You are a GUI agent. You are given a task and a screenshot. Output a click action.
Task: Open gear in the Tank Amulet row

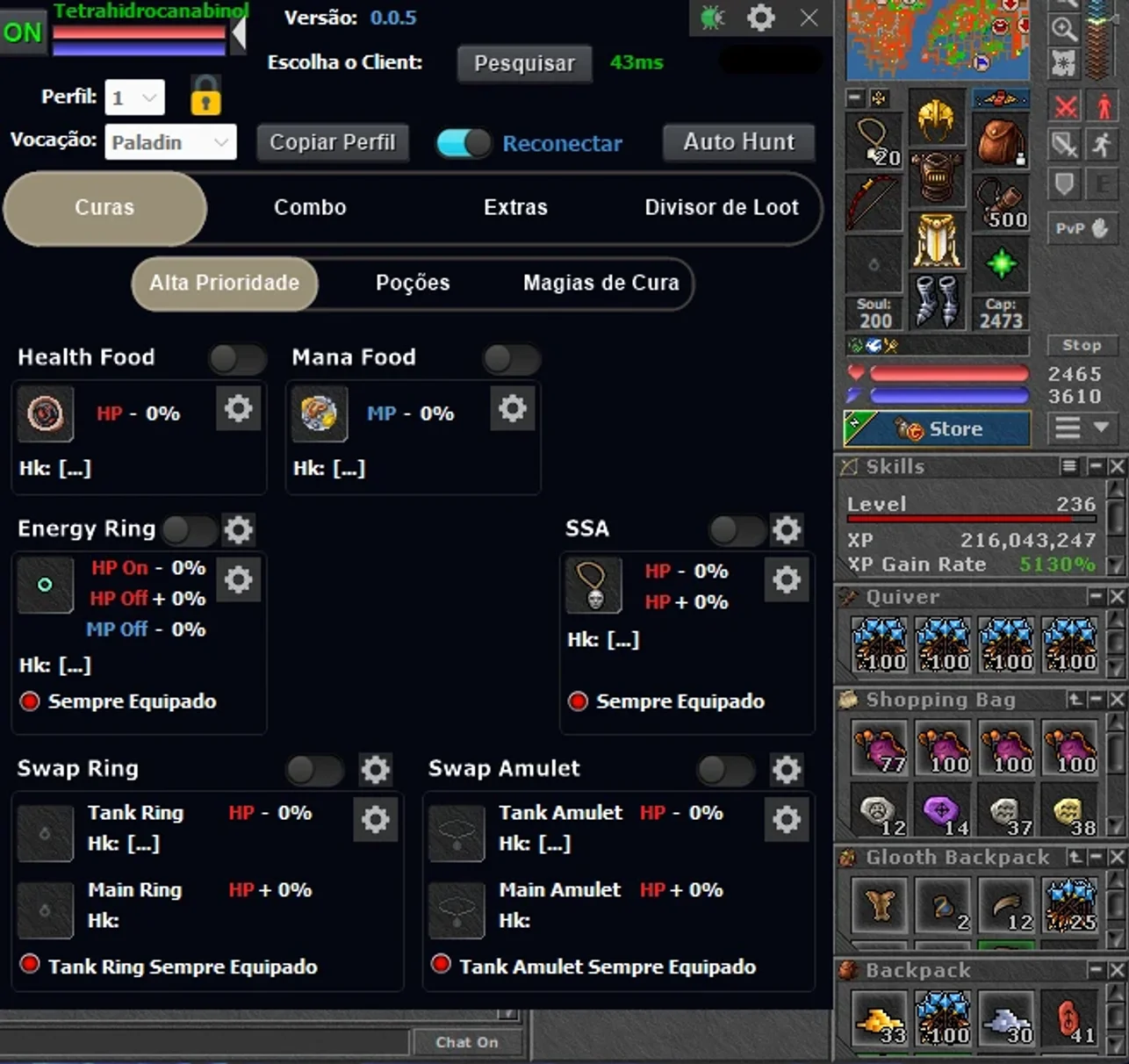tap(787, 819)
